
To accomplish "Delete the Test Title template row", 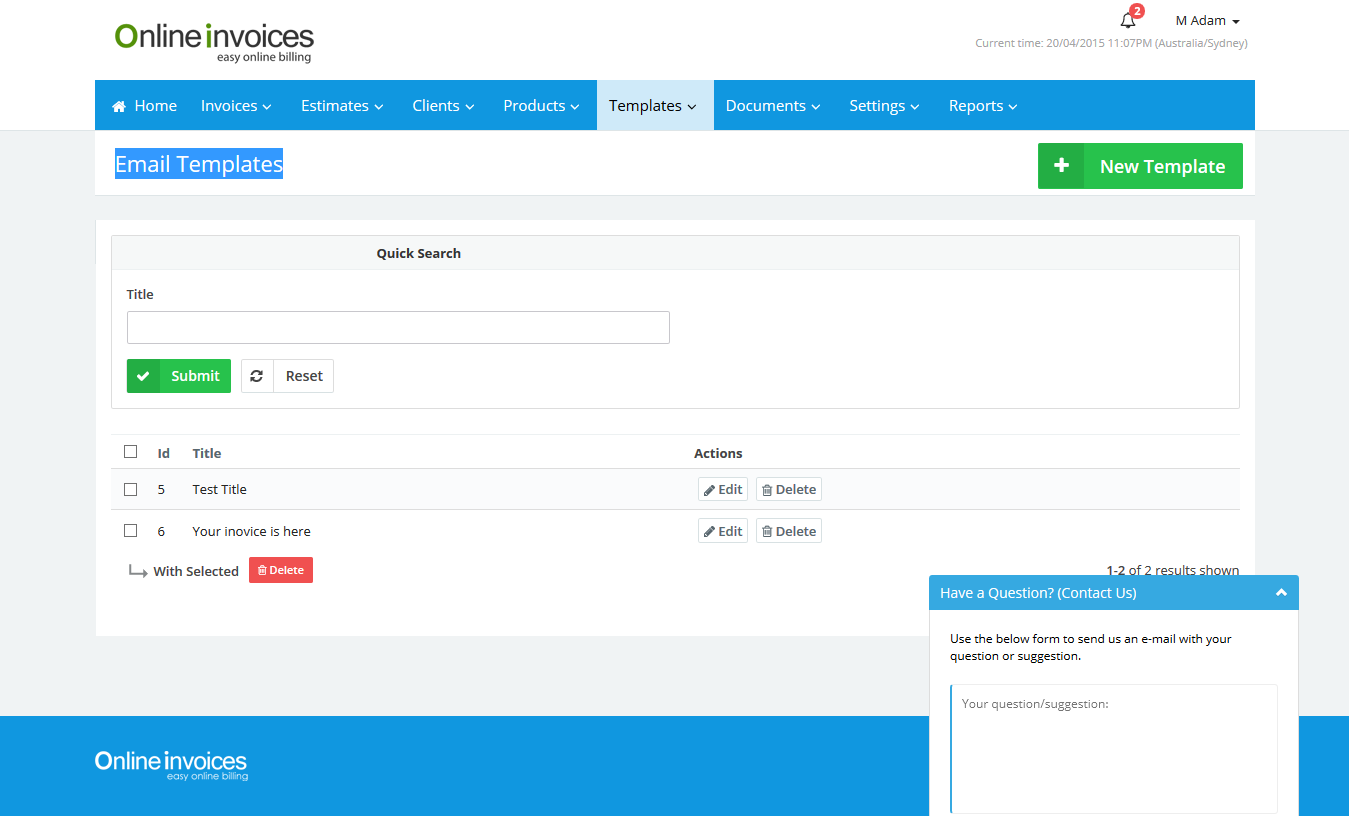I will point(788,490).
